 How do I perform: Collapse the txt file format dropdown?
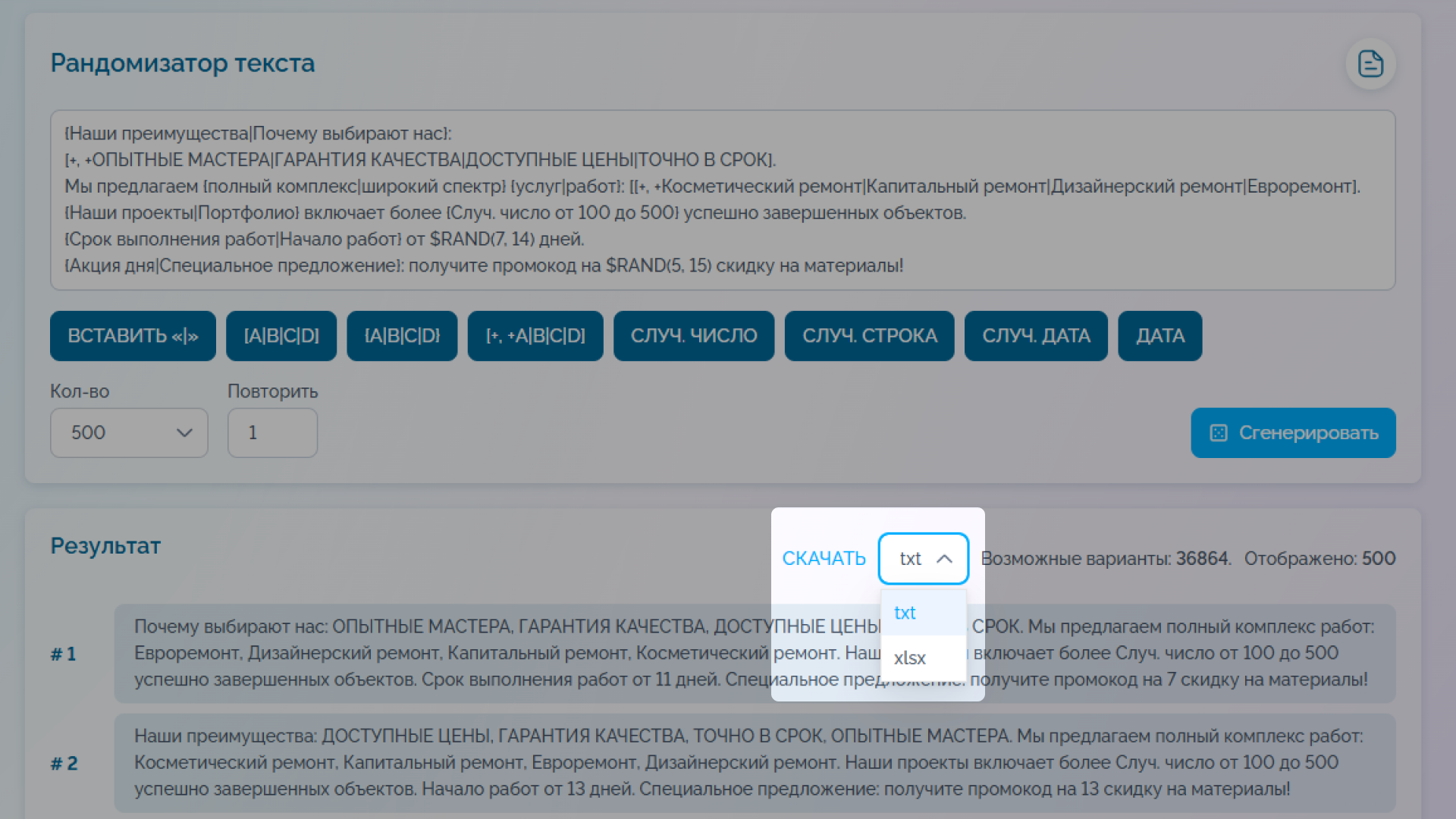coord(924,559)
